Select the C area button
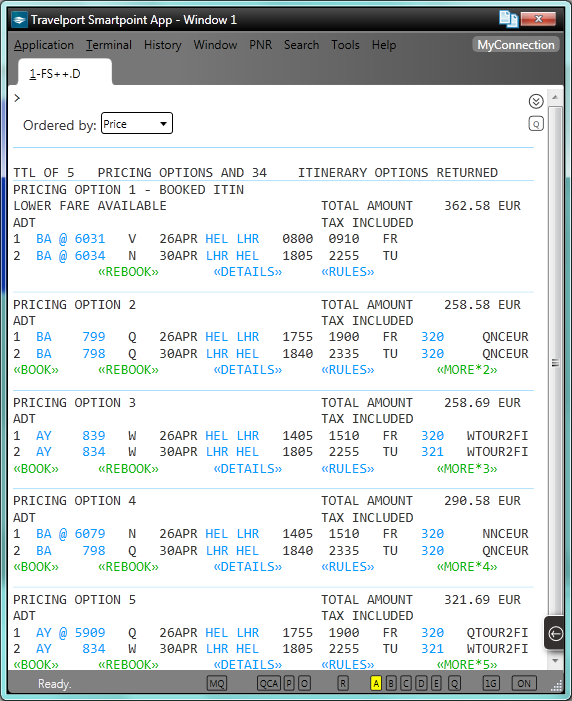The image size is (572, 701). pyautogui.click(x=406, y=684)
